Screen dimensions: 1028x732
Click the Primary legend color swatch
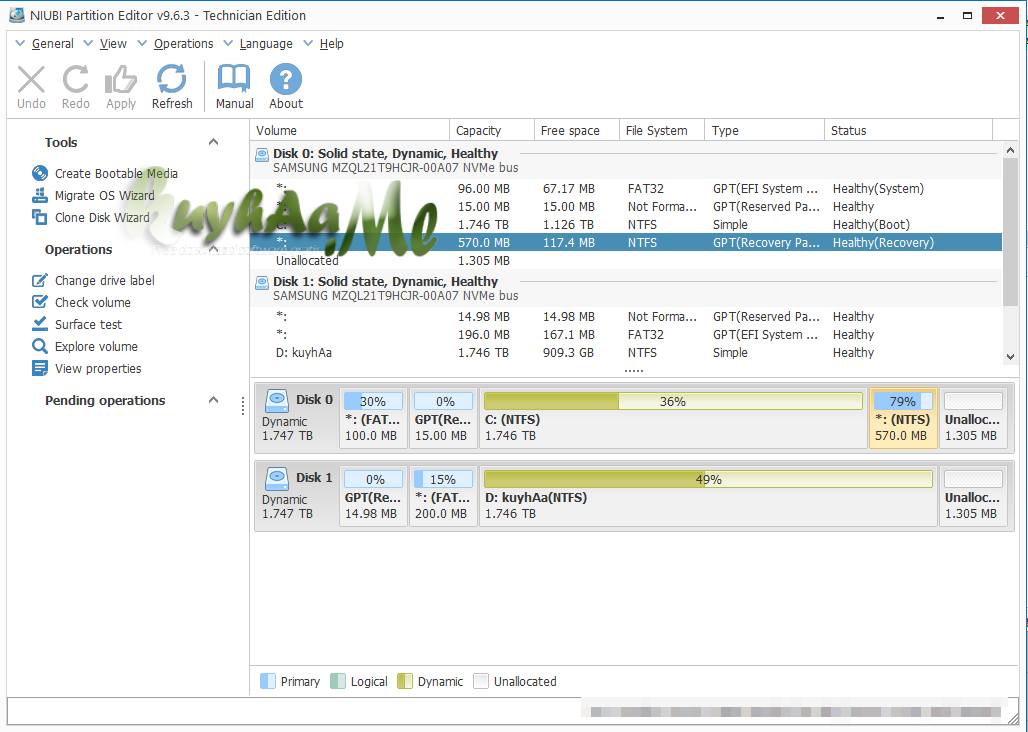pyautogui.click(x=267, y=681)
